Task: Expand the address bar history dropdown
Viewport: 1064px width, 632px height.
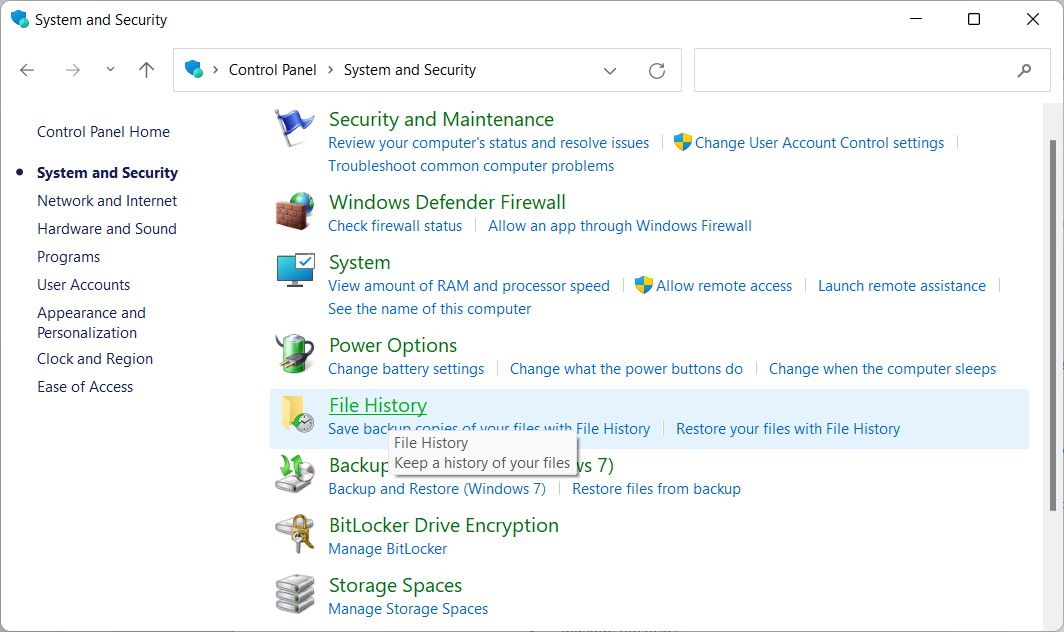Action: (610, 70)
